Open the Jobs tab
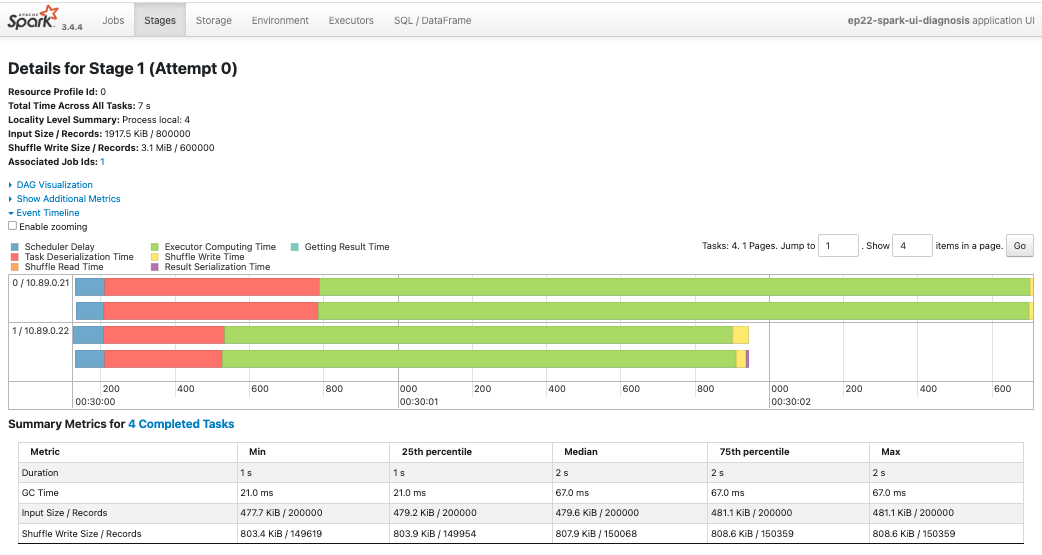This screenshot has width=1042, height=555. [x=113, y=21]
